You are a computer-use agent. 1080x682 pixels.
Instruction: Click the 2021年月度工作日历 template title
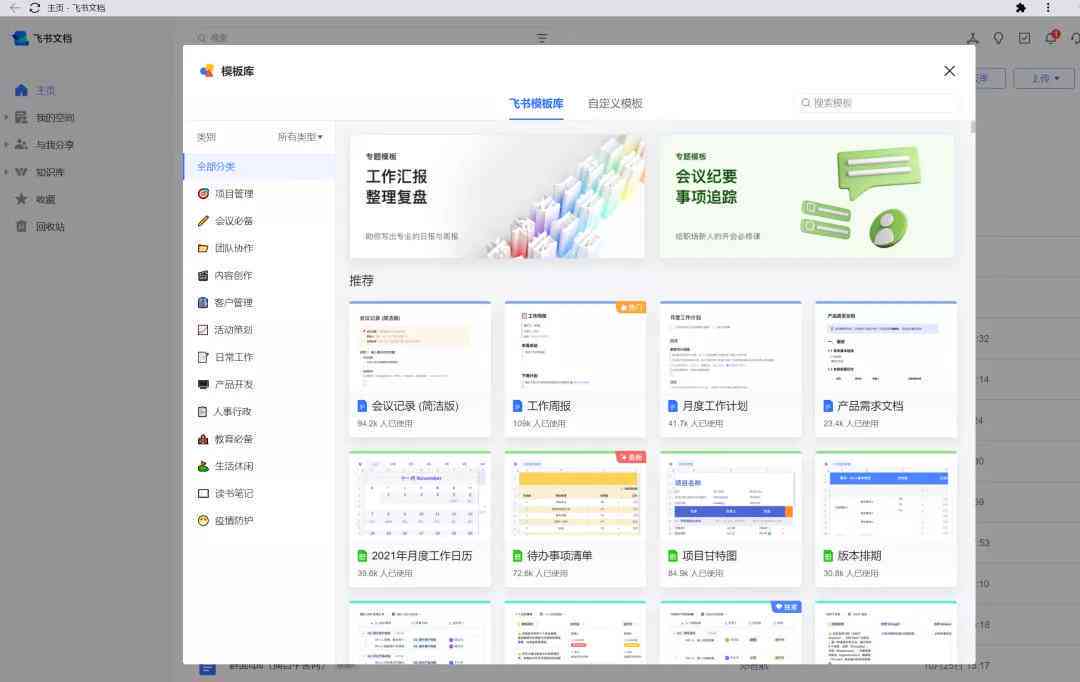pos(422,556)
